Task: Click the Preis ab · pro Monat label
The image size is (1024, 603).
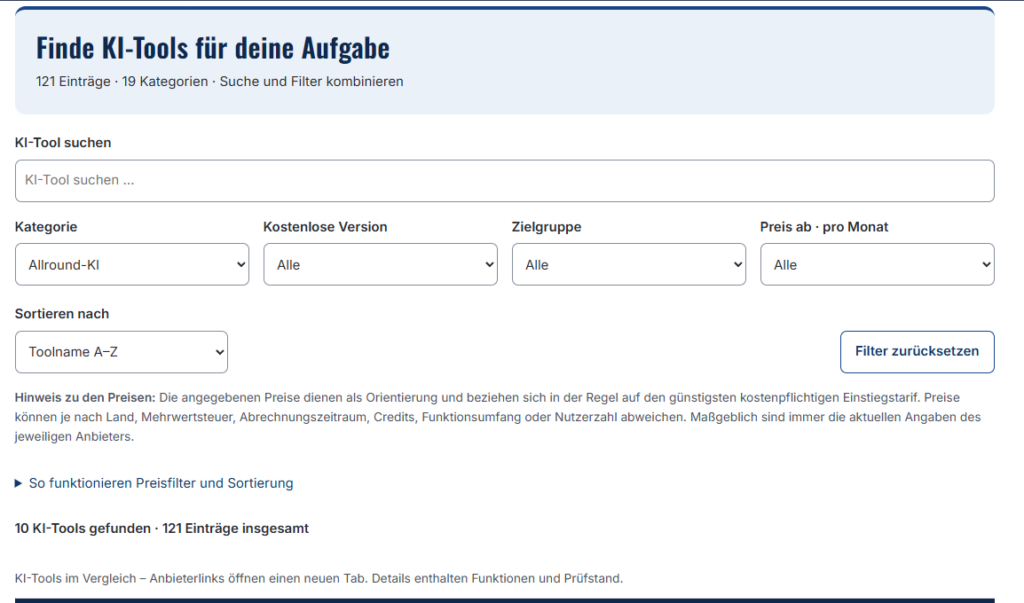Action: (824, 227)
